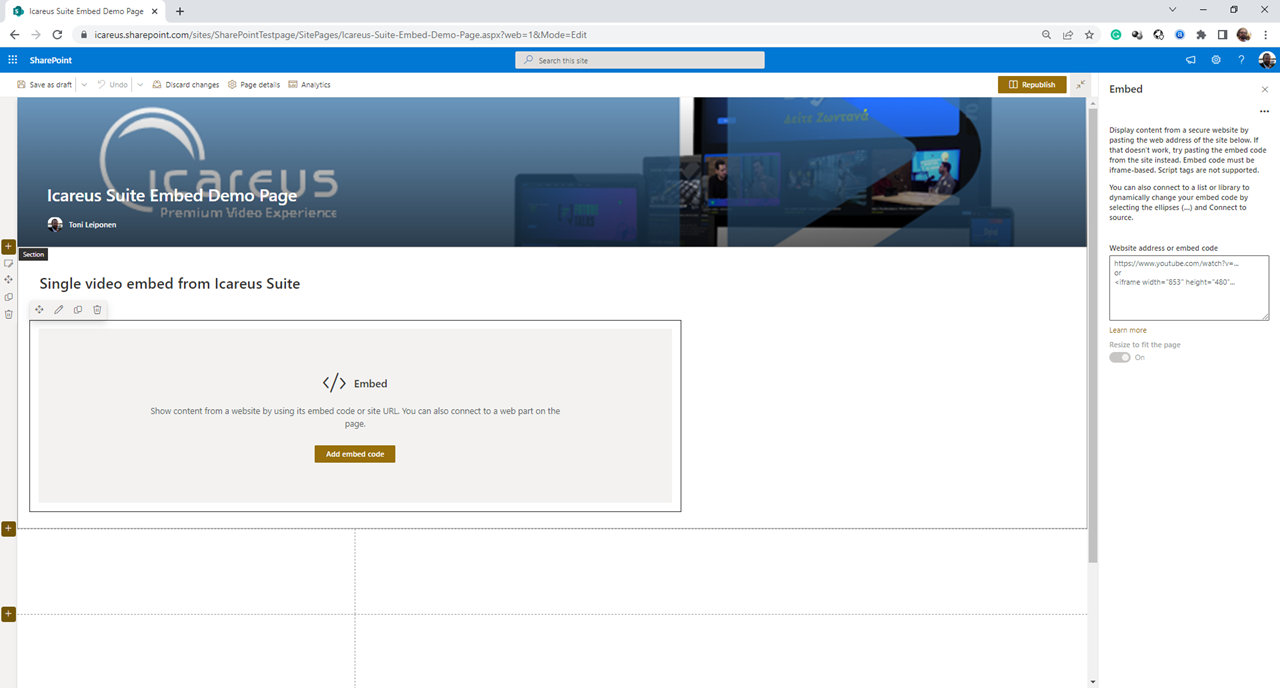The image size is (1280, 688).
Task: Duplicate the Embed web part
Action: [78, 310]
